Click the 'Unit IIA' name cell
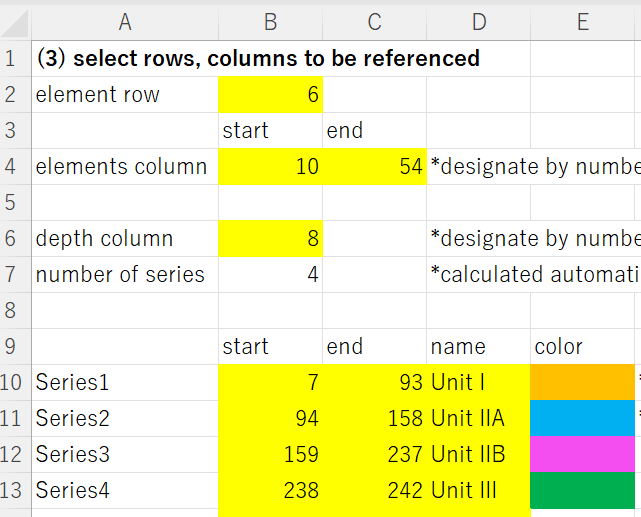Viewport: 641px width, 517px height. click(479, 418)
